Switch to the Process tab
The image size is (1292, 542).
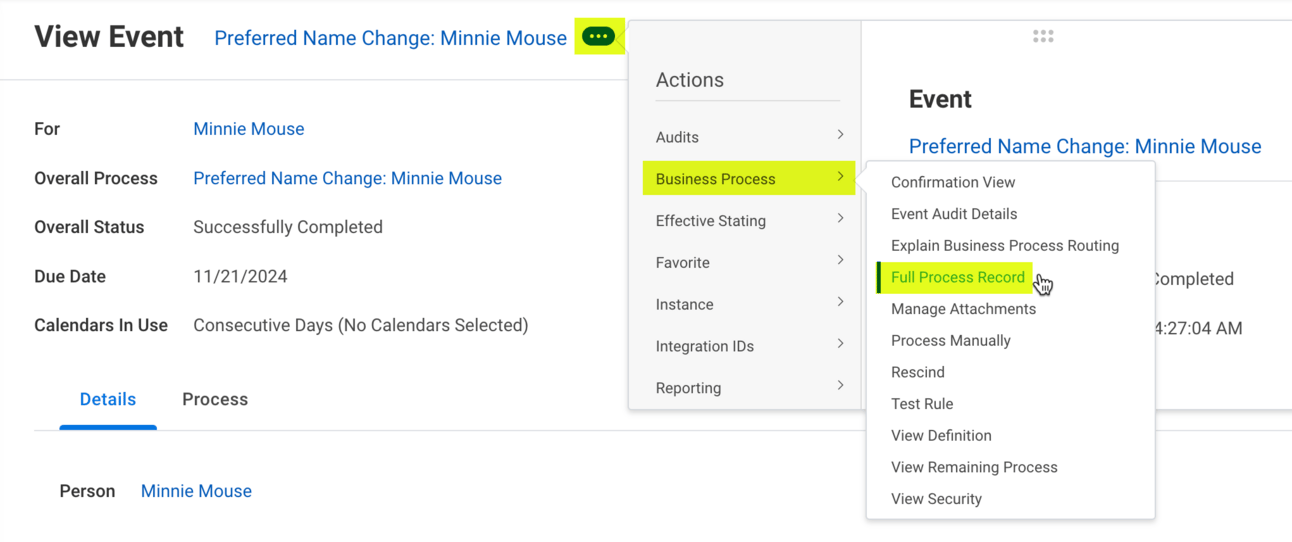[x=215, y=399]
